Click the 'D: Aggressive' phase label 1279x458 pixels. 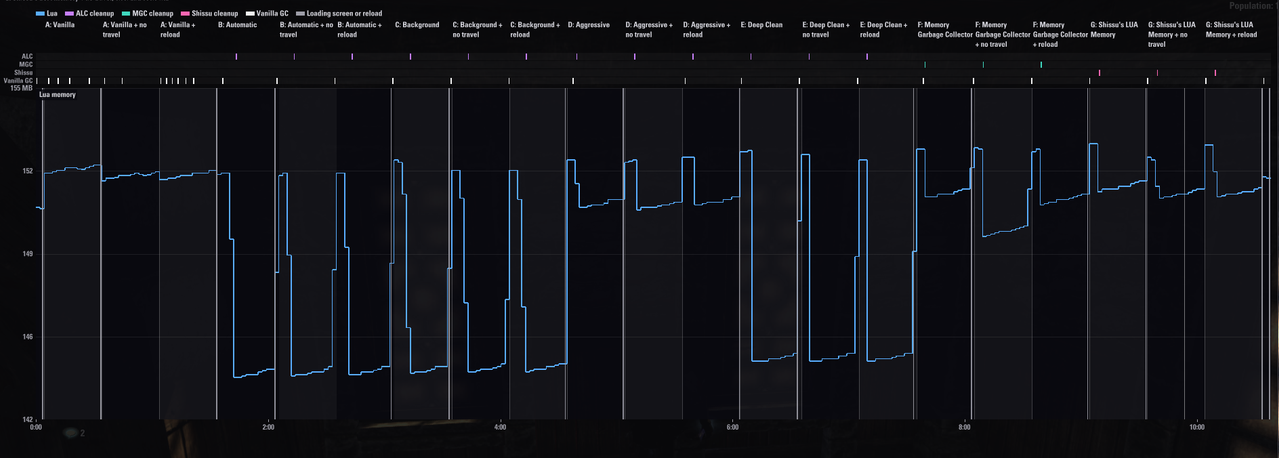pyautogui.click(x=589, y=25)
